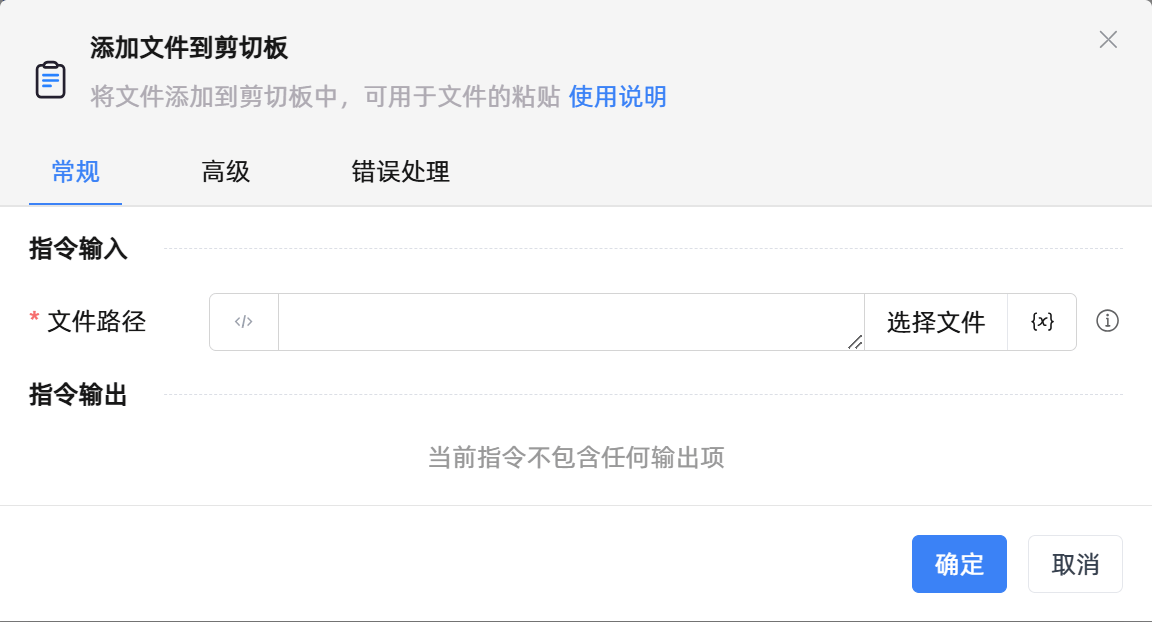Click the 文件路径 field label

point(97,322)
